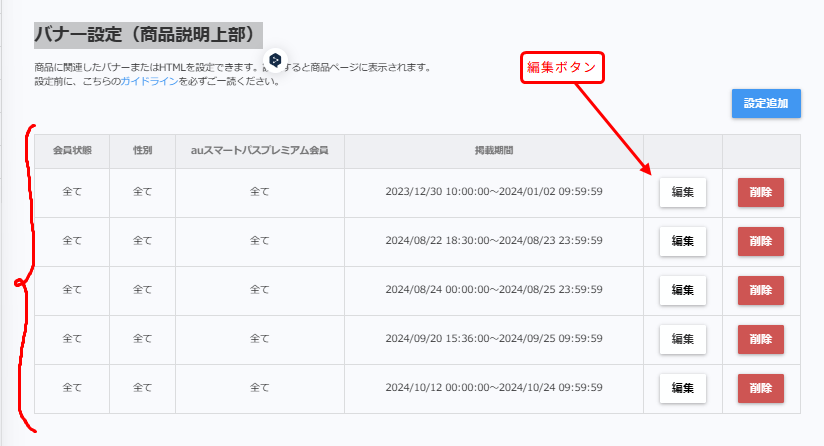Click 編集 for the 2023/12/30 banner row
The image size is (824, 446).
click(x=682, y=192)
